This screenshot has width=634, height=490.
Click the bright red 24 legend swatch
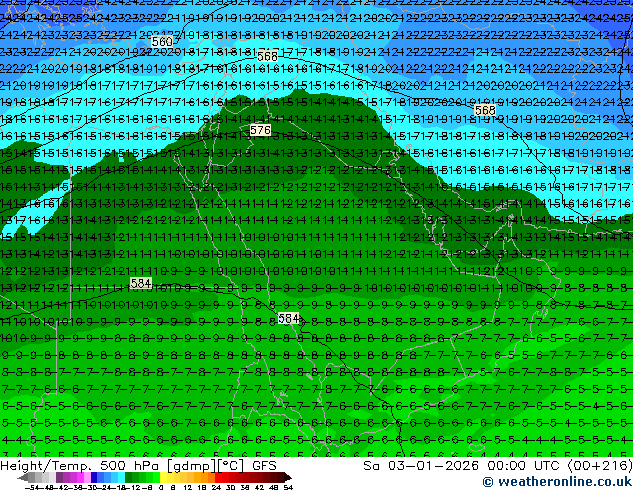point(218,477)
